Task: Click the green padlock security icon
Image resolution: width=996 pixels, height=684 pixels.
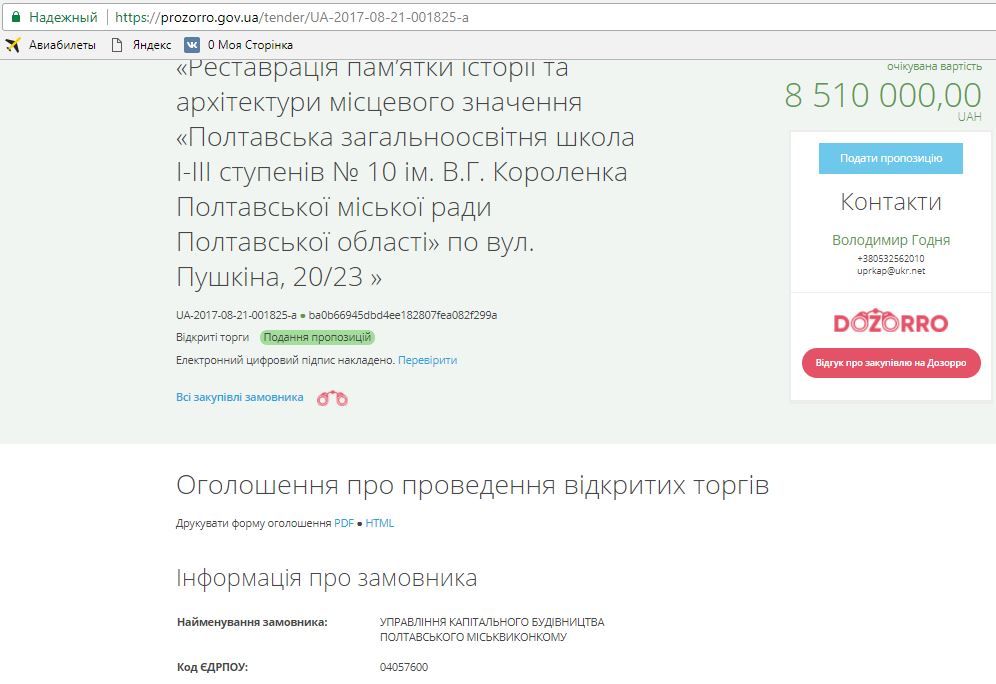Action: [14, 16]
